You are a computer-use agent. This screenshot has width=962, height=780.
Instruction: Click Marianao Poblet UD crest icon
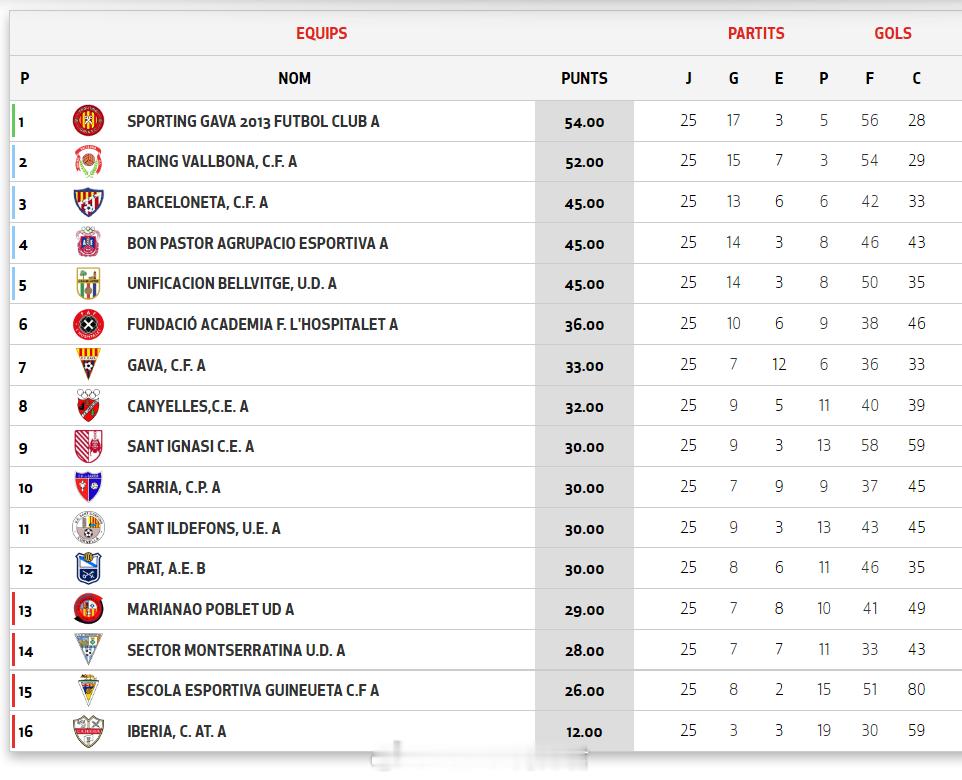(x=88, y=609)
